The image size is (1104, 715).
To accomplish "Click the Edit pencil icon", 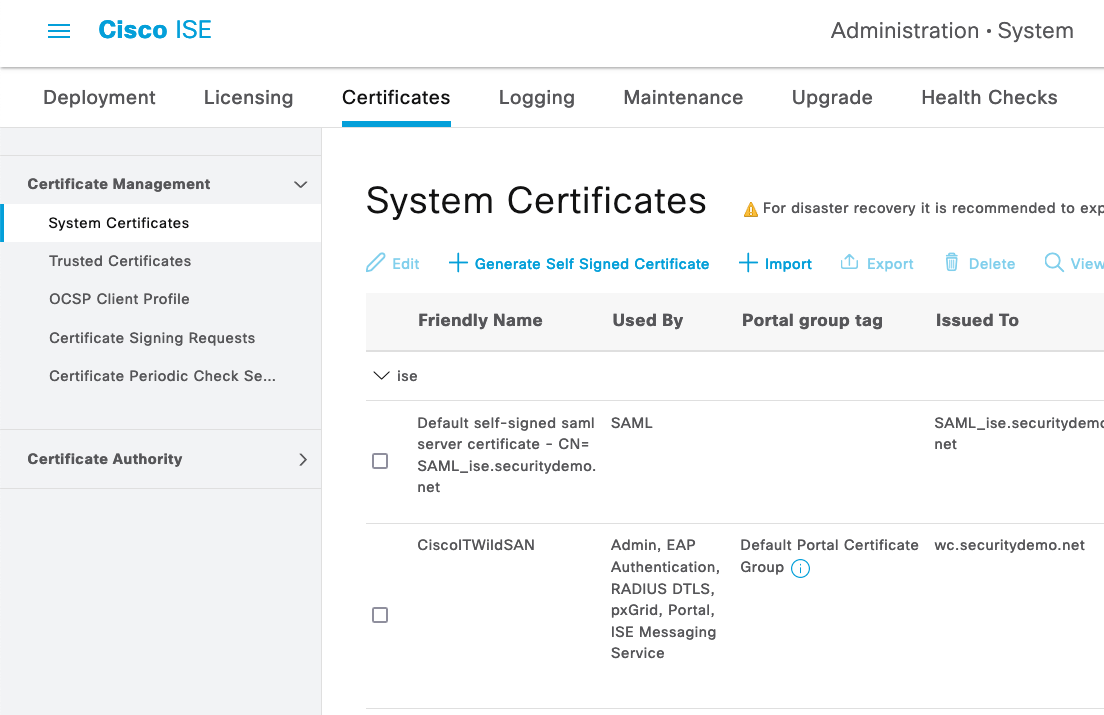I will pyautogui.click(x=374, y=263).
